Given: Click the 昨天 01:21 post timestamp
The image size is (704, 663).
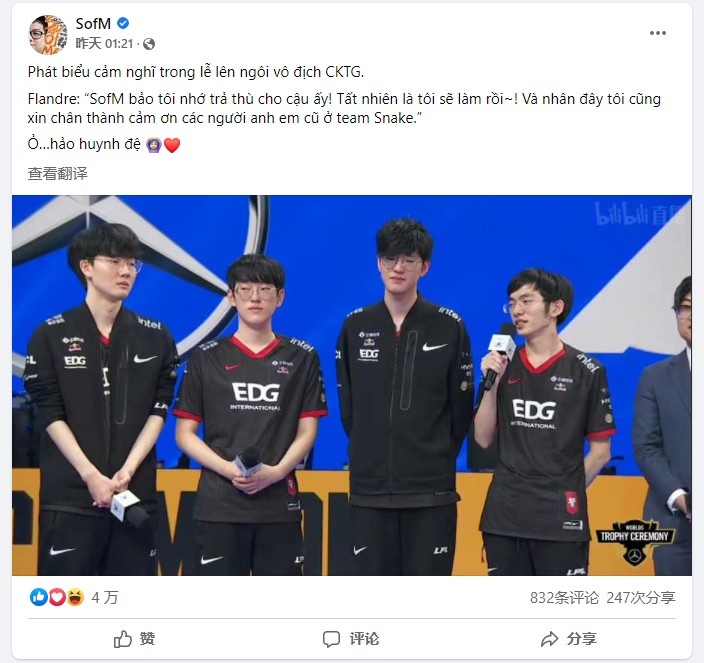Looking at the screenshot, I should click(x=104, y=44).
